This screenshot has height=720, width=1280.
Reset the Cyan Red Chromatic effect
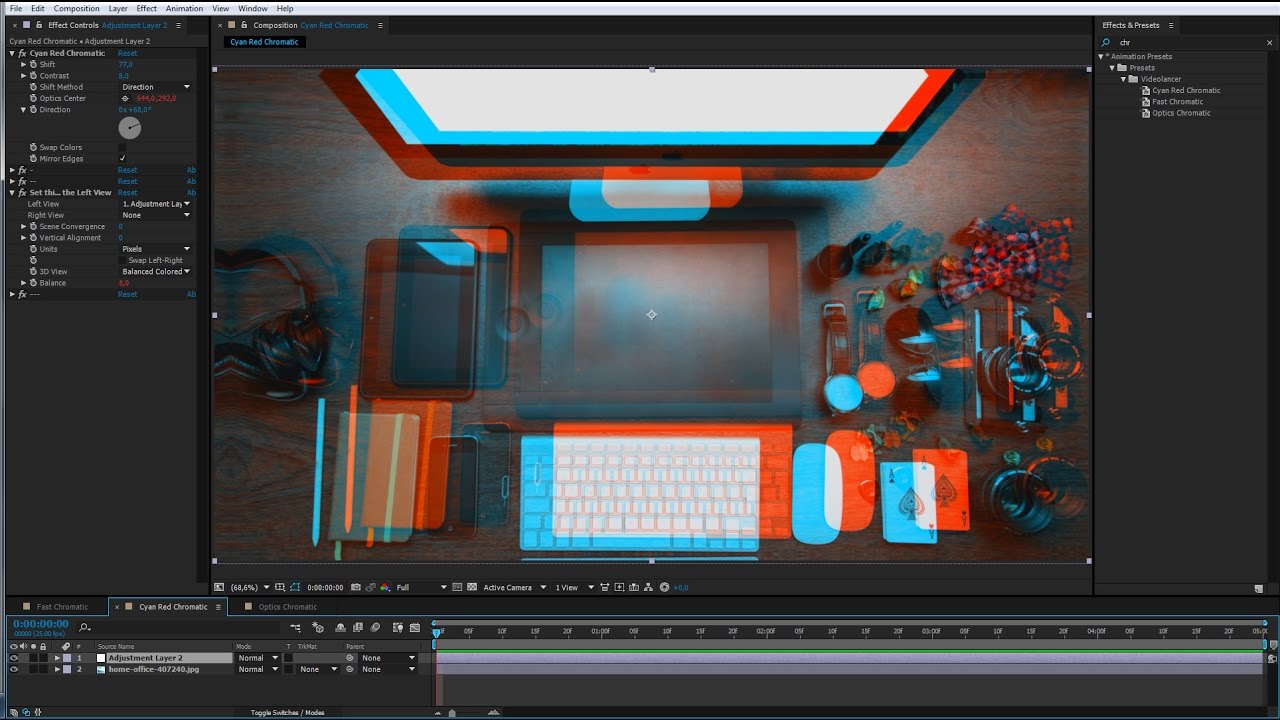click(127, 53)
